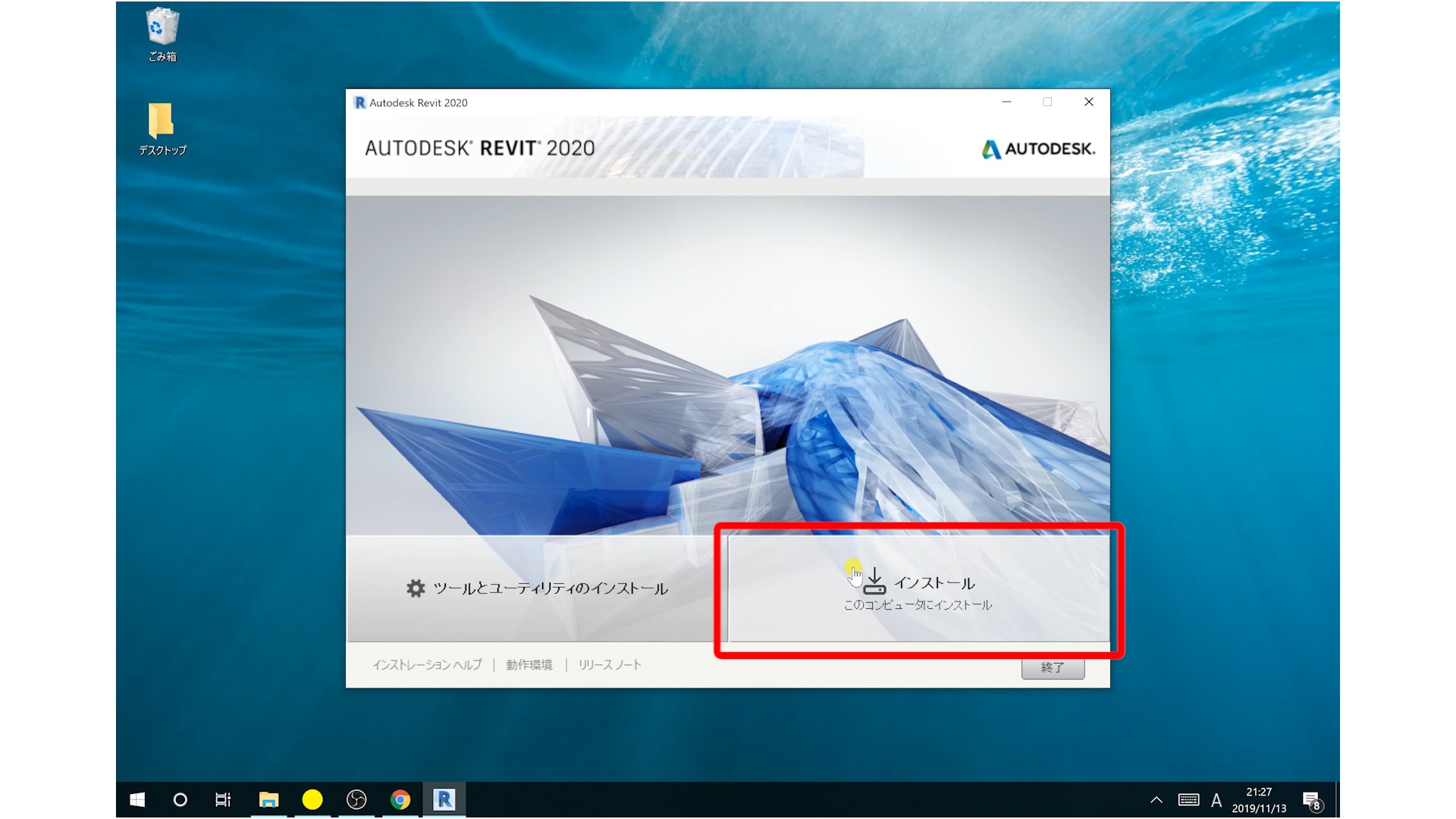The width and height of the screenshot is (1456, 819).
Task: Open Task View in taskbar
Action: [x=223, y=799]
